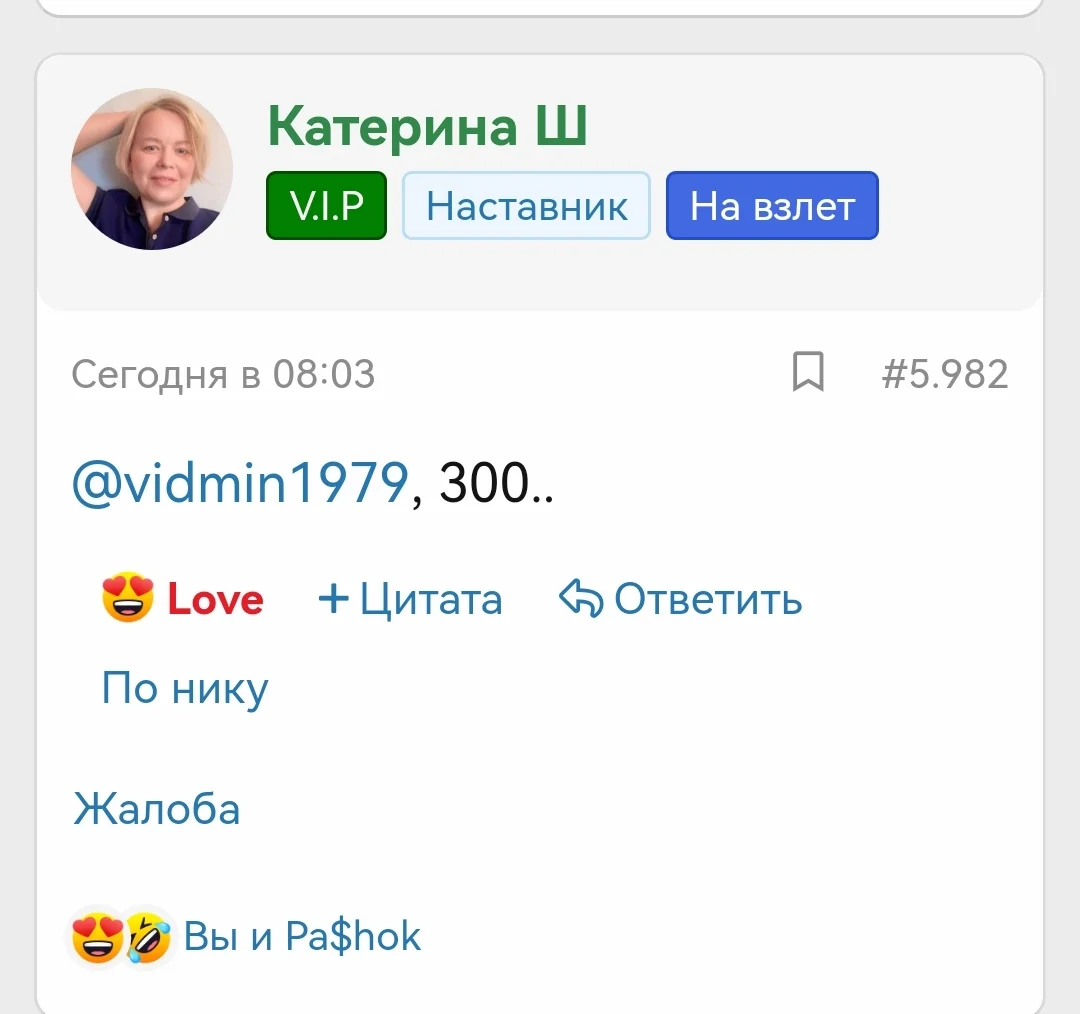
Task: Open the heart-eyes reaction in reactions summary
Action: pyautogui.click(x=98, y=937)
